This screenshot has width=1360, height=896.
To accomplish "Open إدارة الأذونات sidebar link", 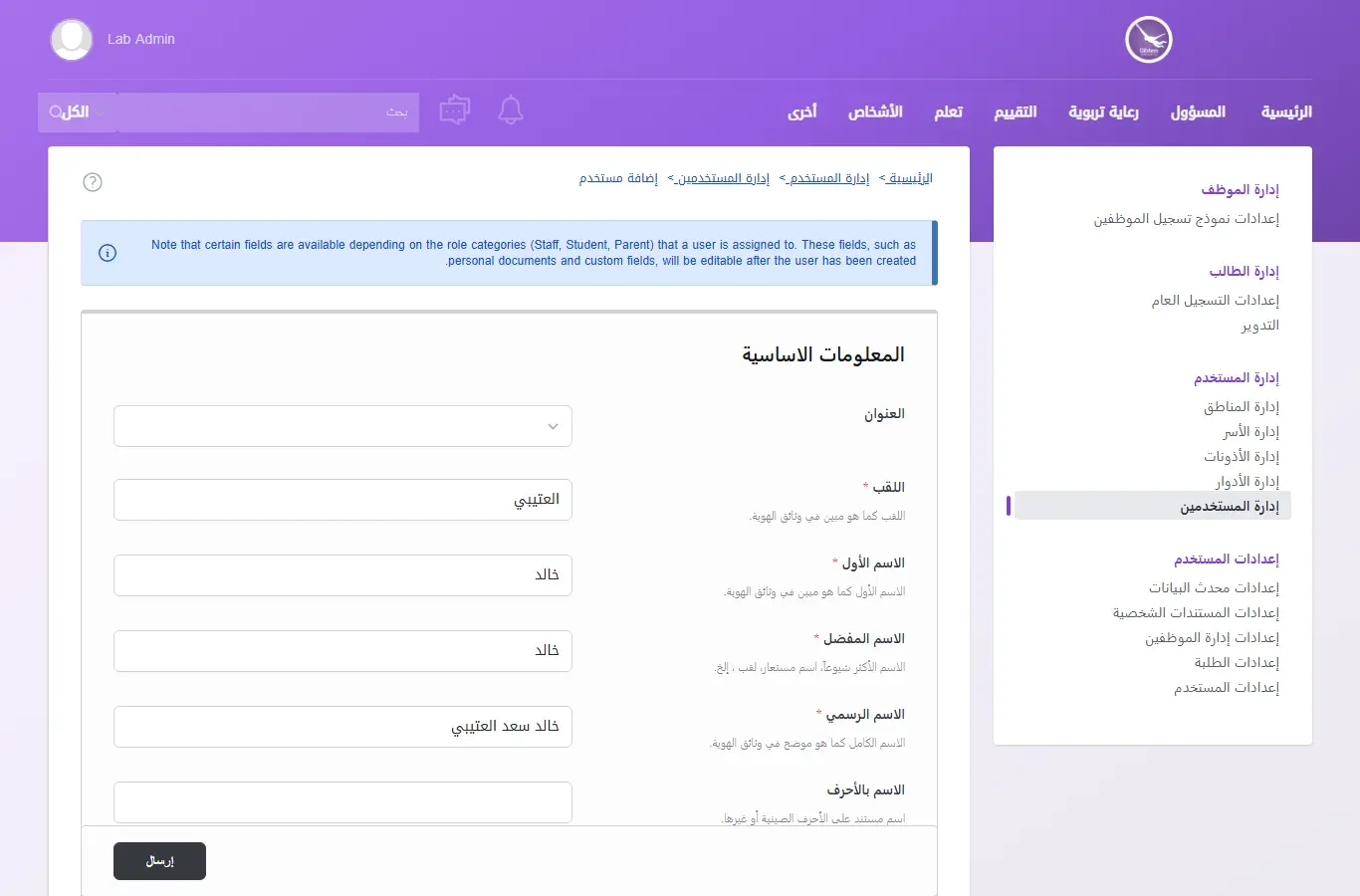I will [x=1242, y=457].
